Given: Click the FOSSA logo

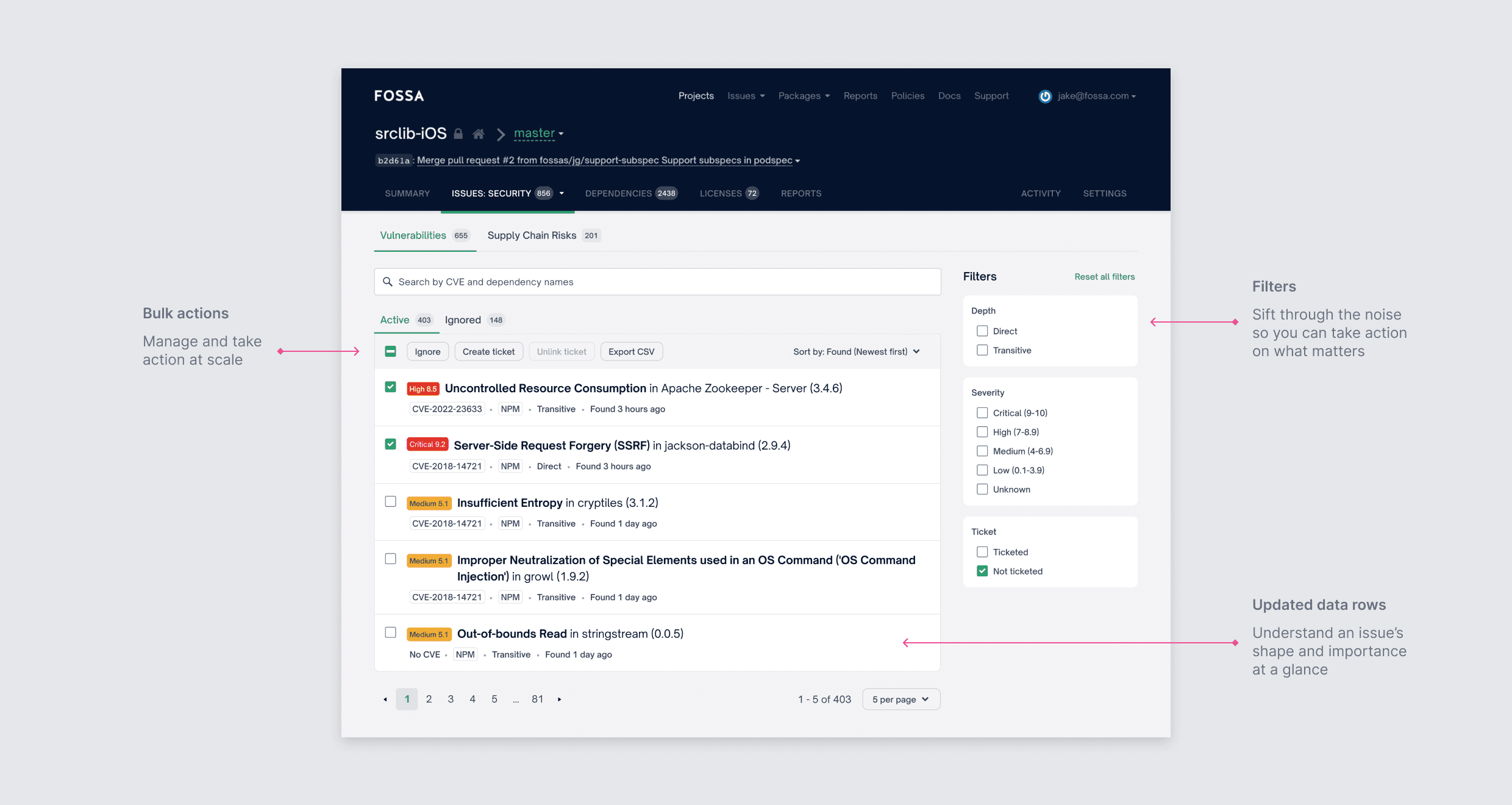Looking at the screenshot, I should click(x=399, y=96).
